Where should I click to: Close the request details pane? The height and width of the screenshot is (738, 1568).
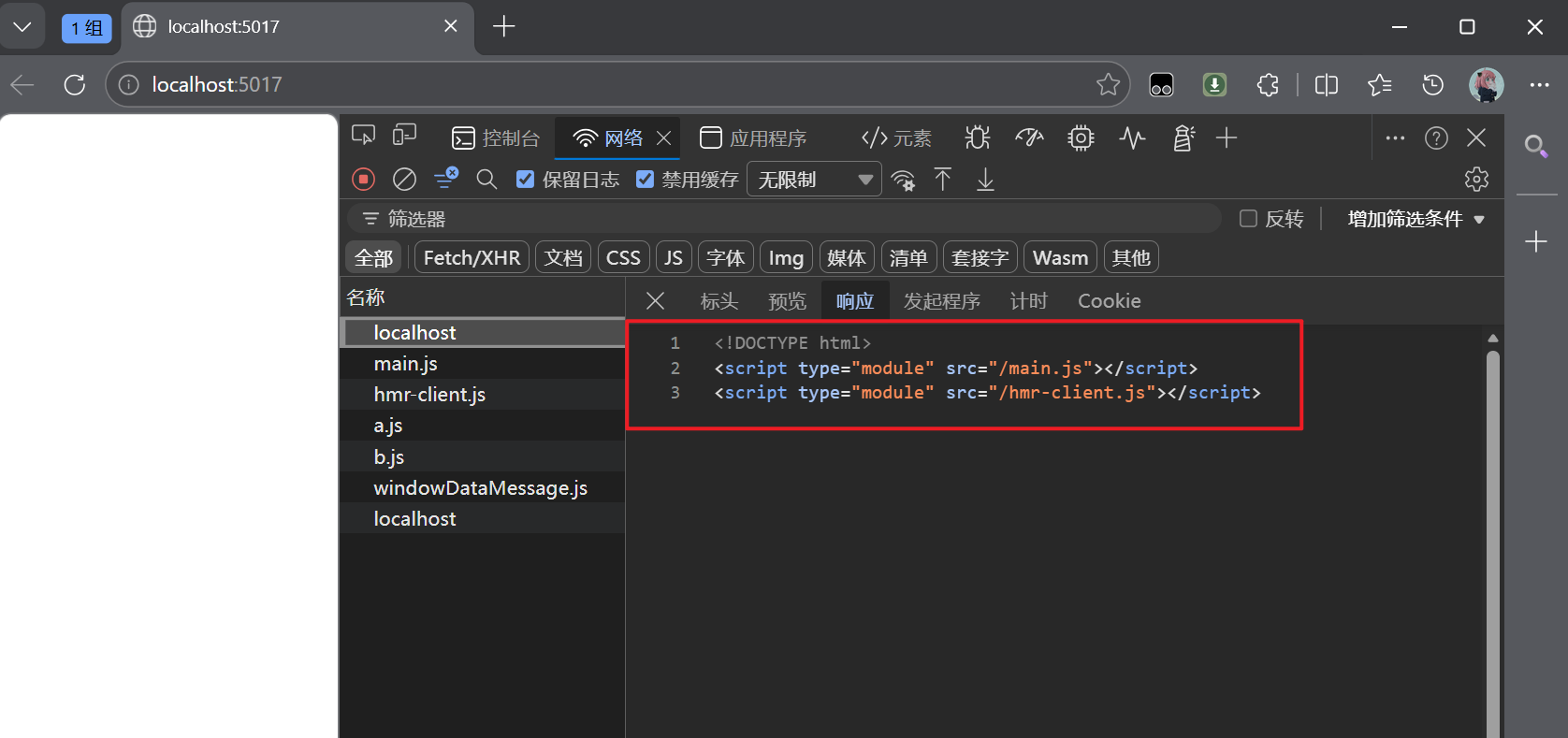656,301
